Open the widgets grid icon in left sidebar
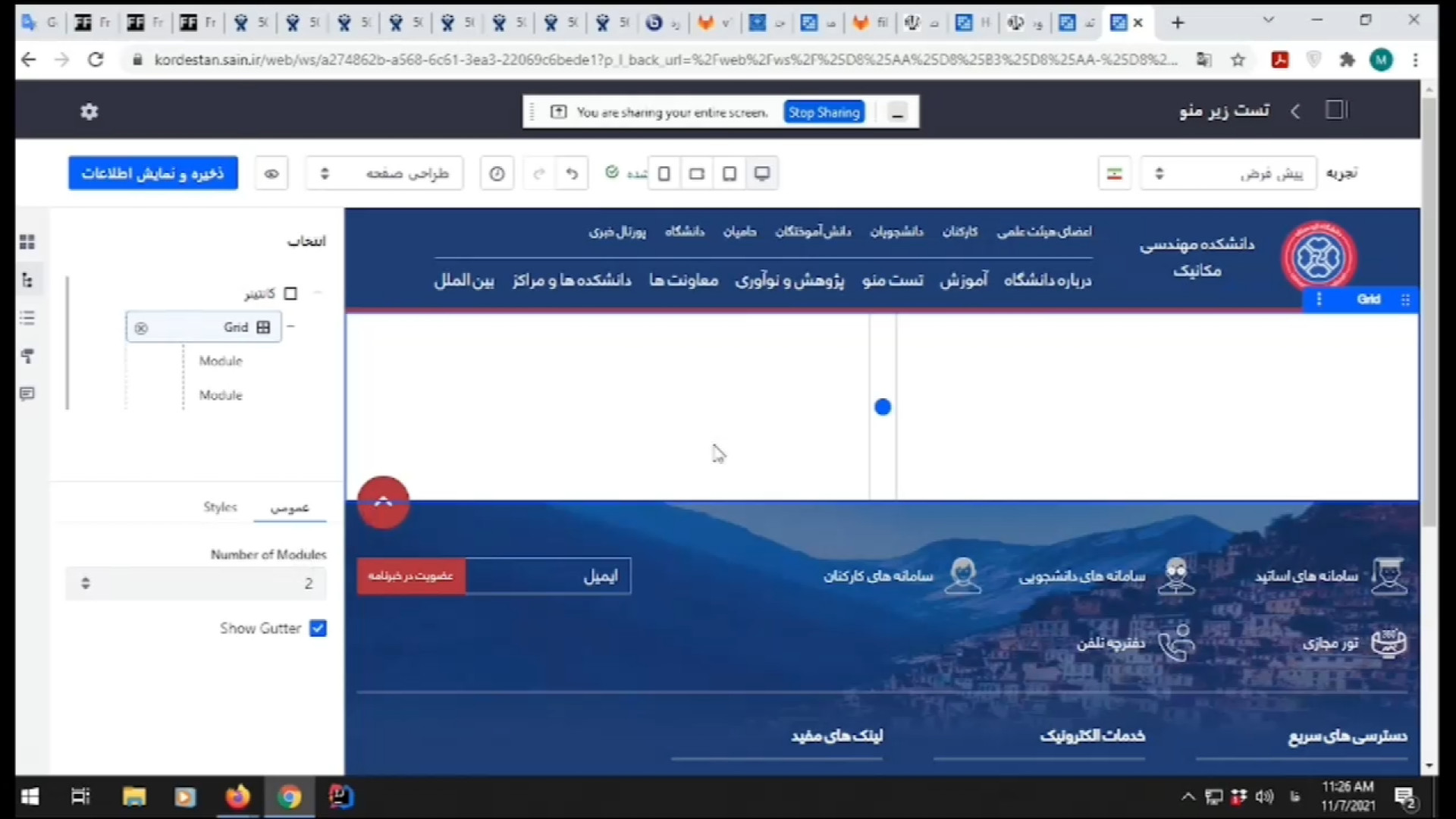 click(x=27, y=242)
